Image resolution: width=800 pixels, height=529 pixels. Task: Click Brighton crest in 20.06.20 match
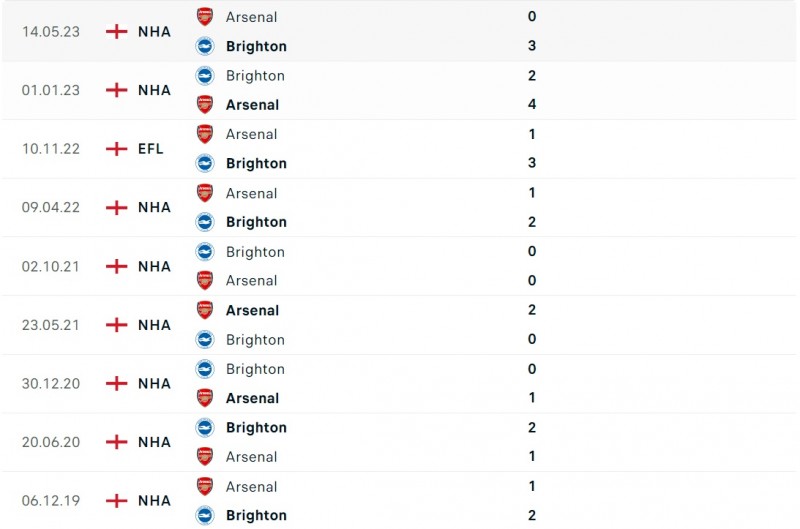tap(205, 427)
